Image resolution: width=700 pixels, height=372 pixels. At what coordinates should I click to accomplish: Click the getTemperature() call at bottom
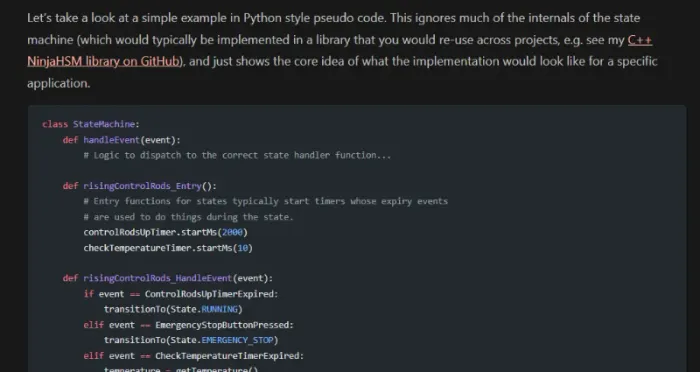click(217, 369)
